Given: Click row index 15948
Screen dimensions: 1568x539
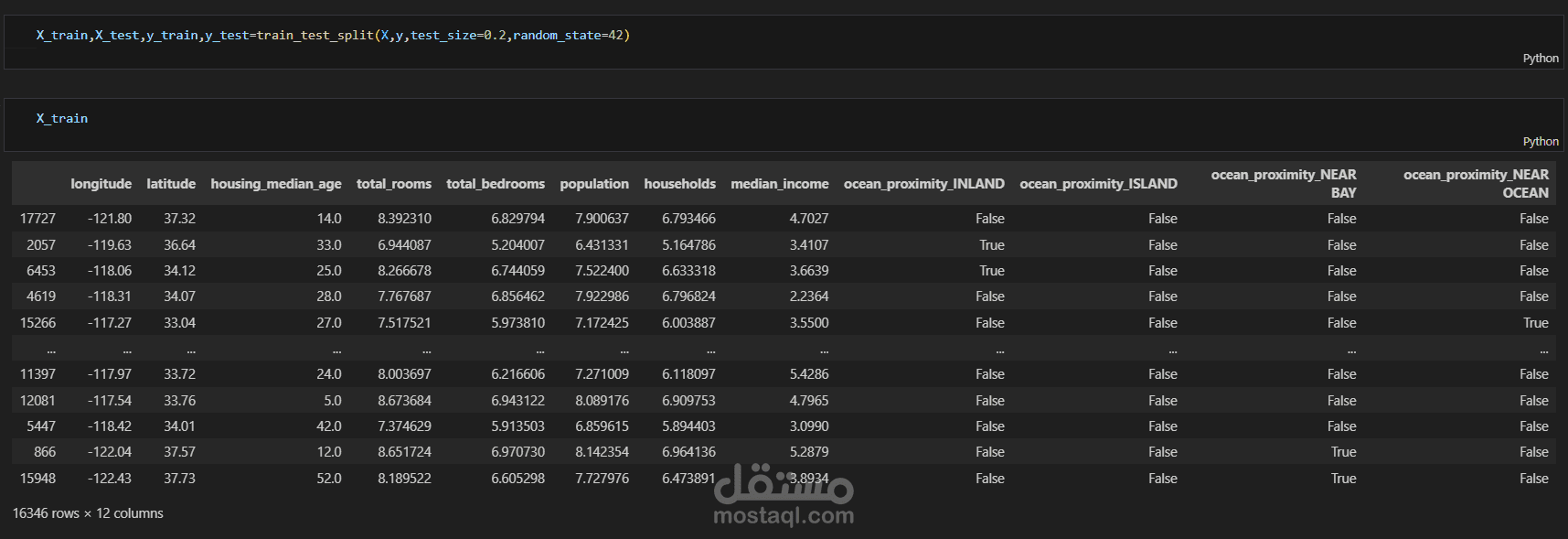Looking at the screenshot, I should (x=37, y=479).
